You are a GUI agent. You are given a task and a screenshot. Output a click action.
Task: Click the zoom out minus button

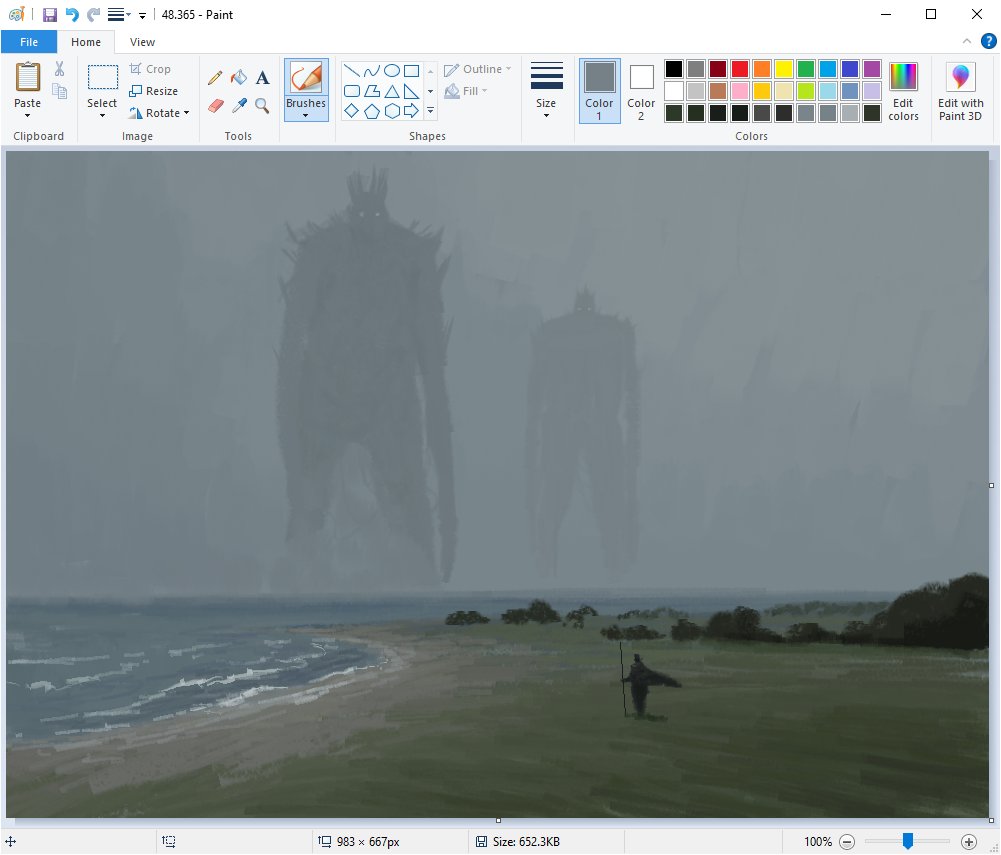tap(847, 842)
